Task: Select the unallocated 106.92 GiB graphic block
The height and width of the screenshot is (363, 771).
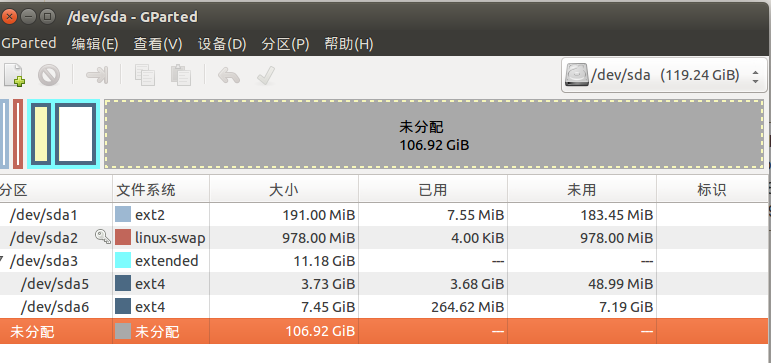Action: coord(434,134)
